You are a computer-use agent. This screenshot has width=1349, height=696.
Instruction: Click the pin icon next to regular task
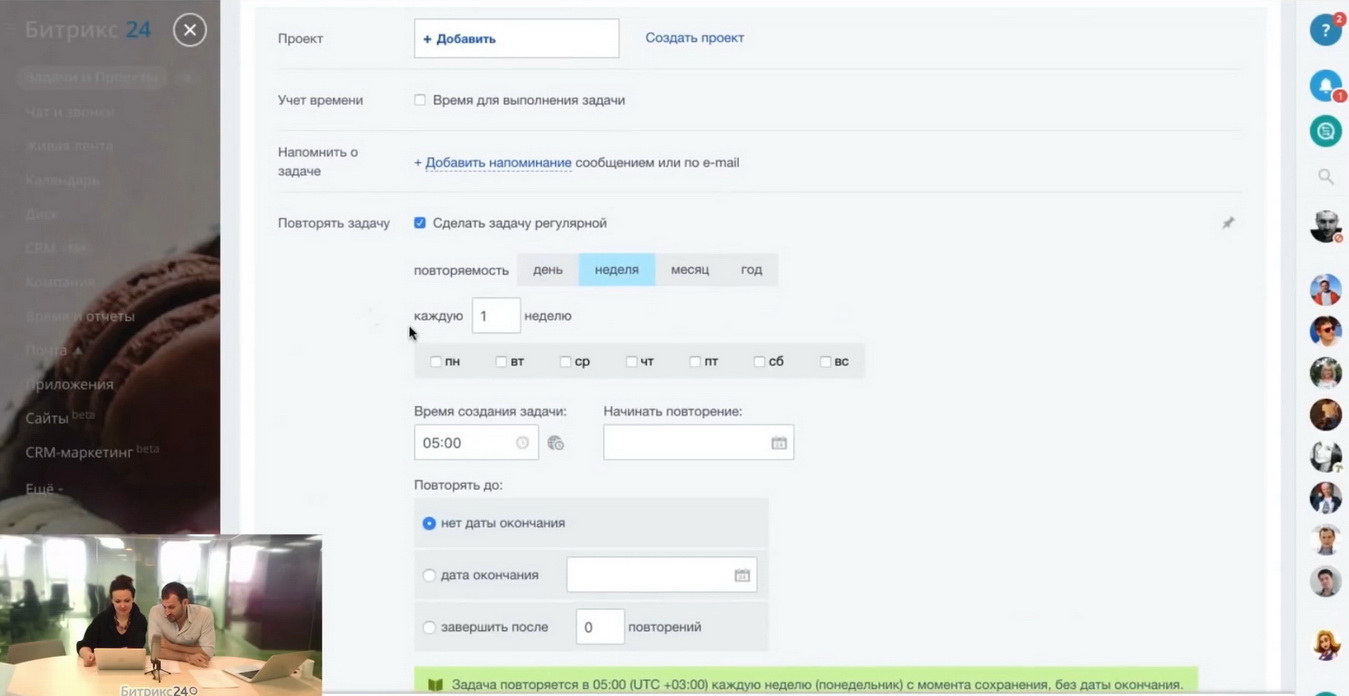pos(1228,223)
